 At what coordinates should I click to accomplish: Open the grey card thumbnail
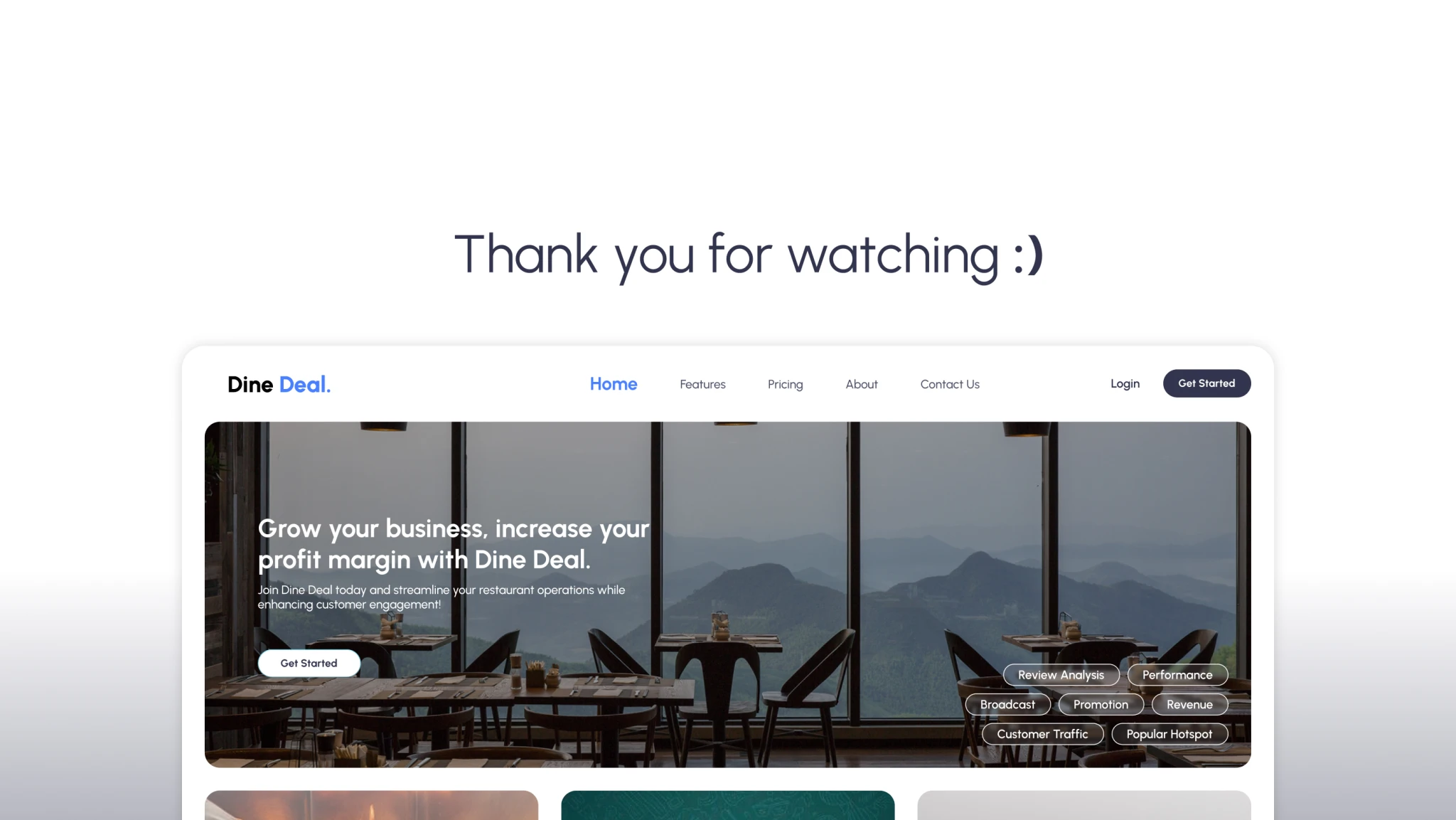1083,805
